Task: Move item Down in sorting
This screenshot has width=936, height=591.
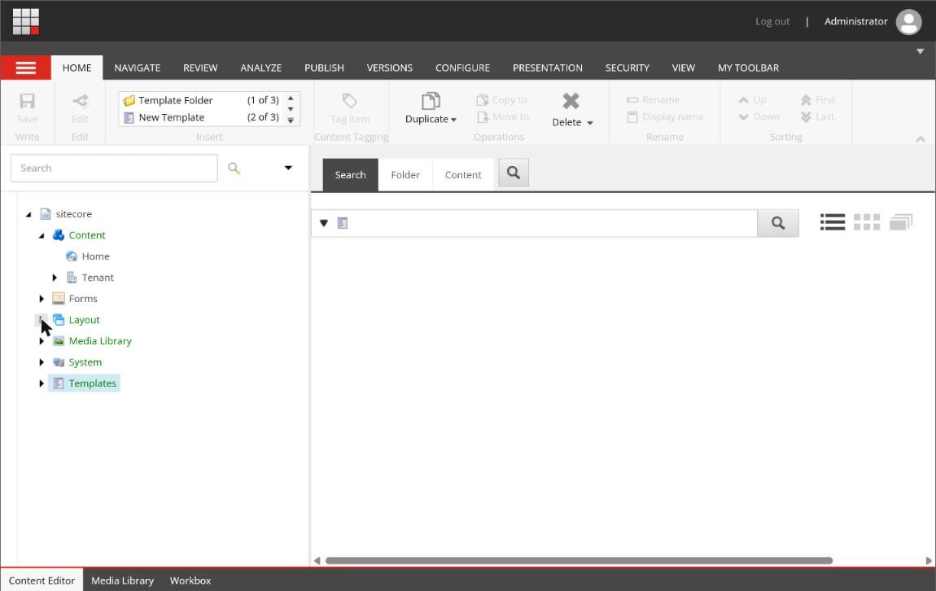Action: (759, 117)
